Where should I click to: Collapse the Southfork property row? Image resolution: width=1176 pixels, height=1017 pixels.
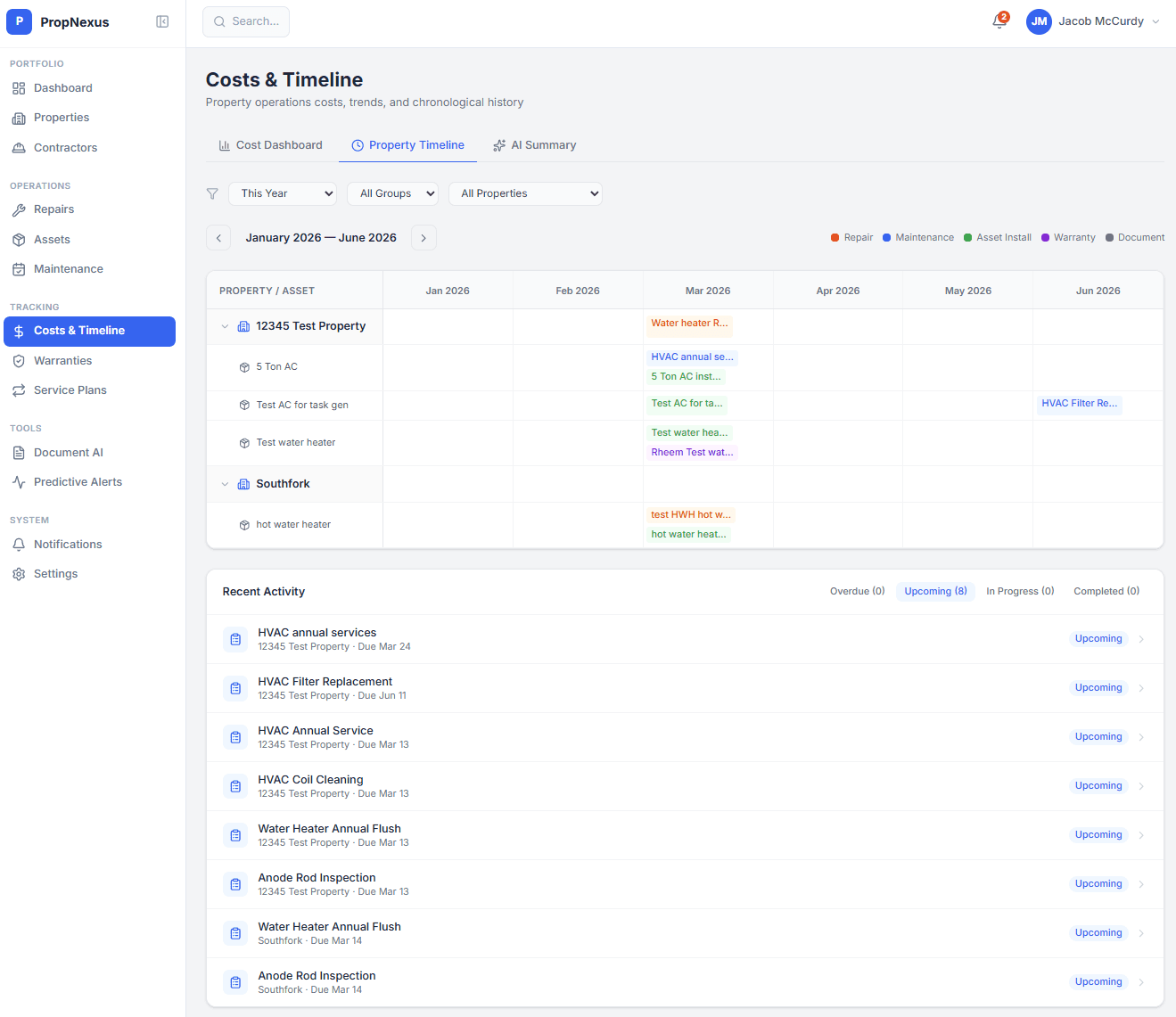(x=225, y=483)
